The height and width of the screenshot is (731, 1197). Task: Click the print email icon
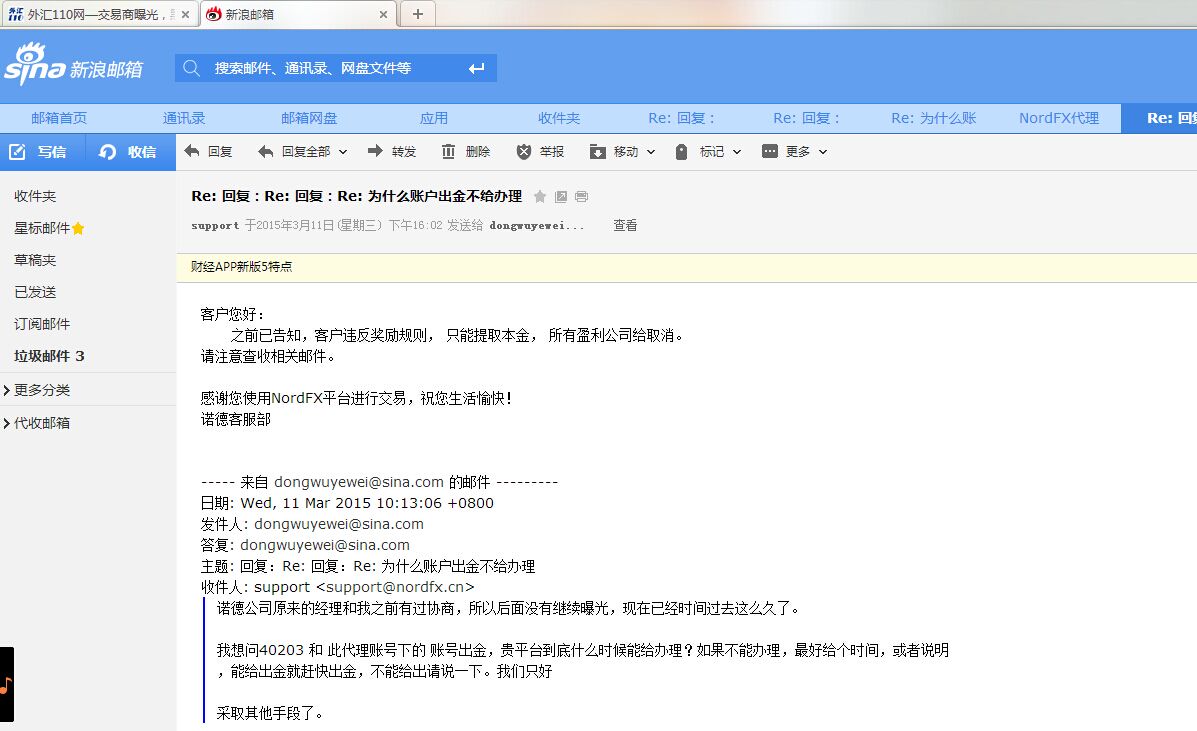(582, 197)
